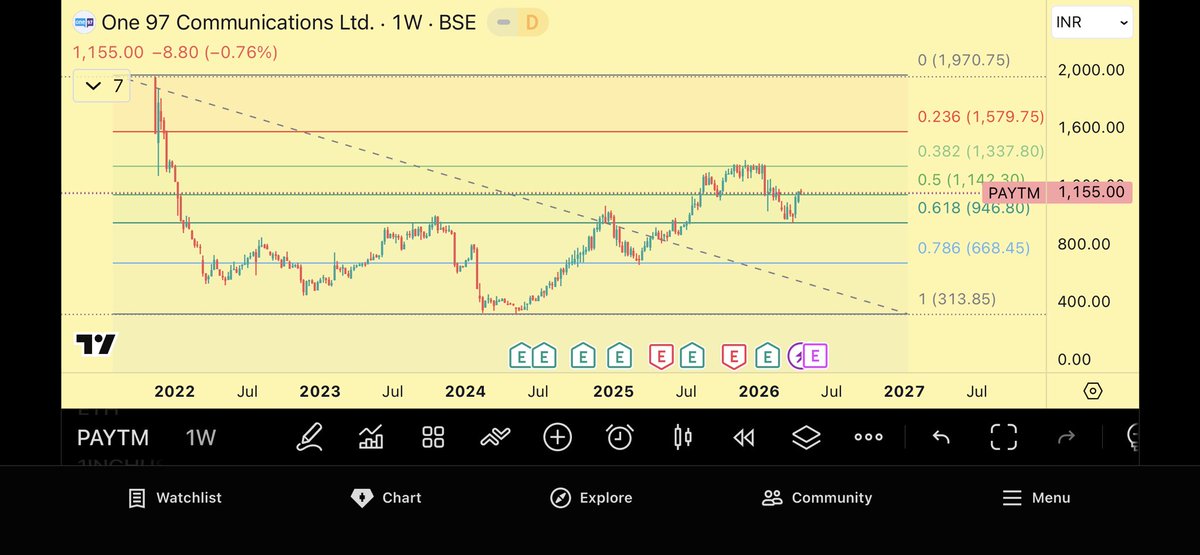
Task: Undo the last action with the undo arrow
Action: tap(940, 437)
